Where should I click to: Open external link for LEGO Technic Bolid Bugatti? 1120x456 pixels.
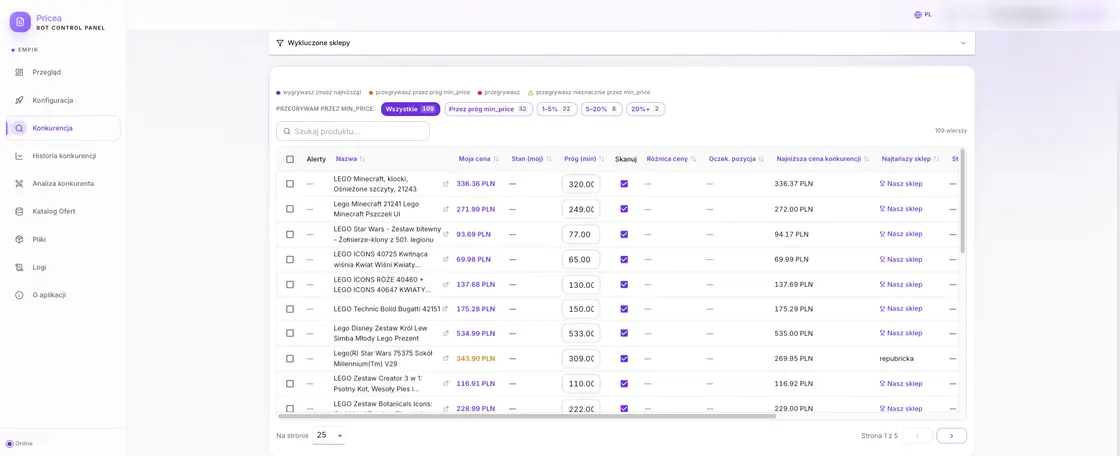(x=446, y=309)
